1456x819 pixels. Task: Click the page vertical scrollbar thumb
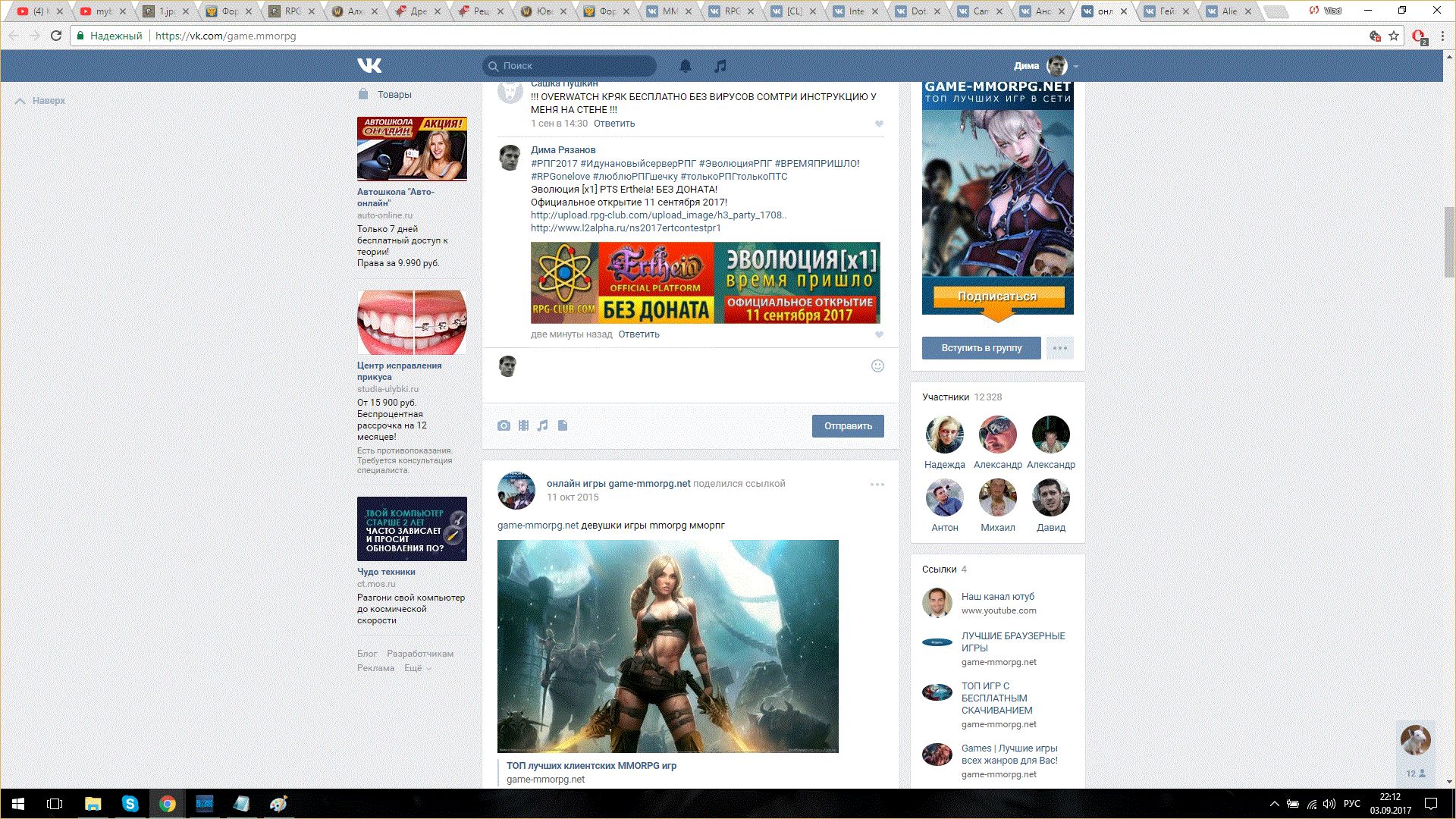(1449, 241)
